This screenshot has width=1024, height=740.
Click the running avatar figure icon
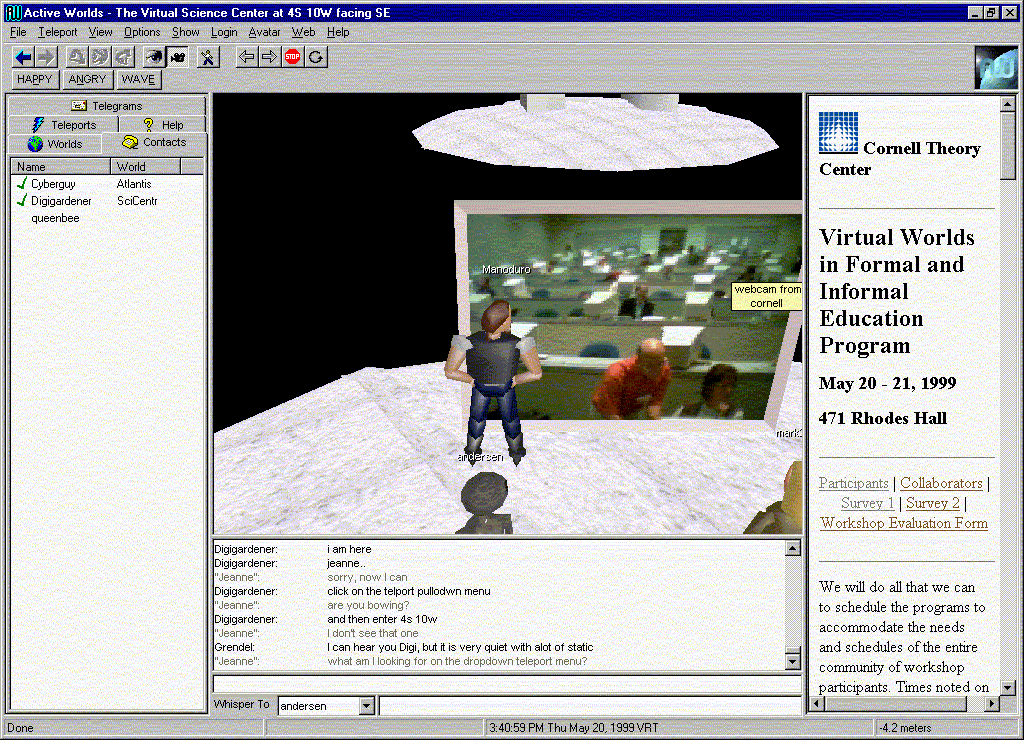[208, 57]
